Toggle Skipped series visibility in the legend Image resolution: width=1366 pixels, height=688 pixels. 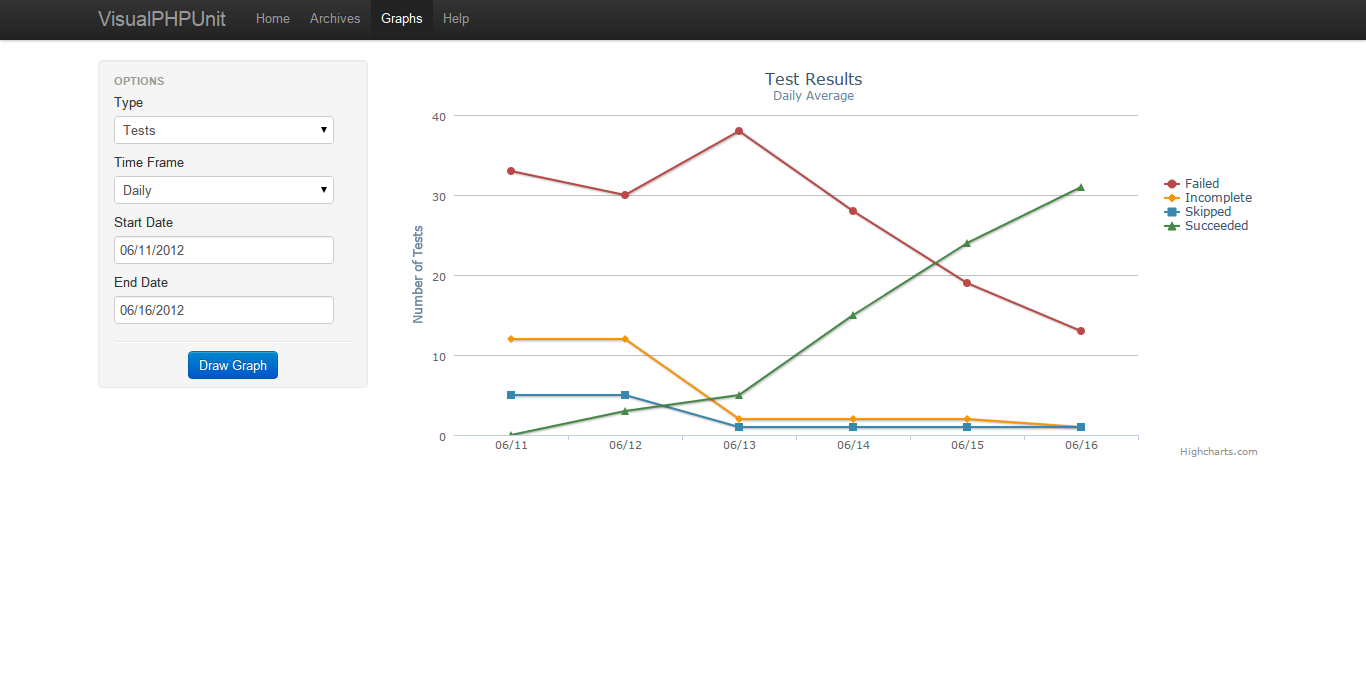(x=1208, y=211)
